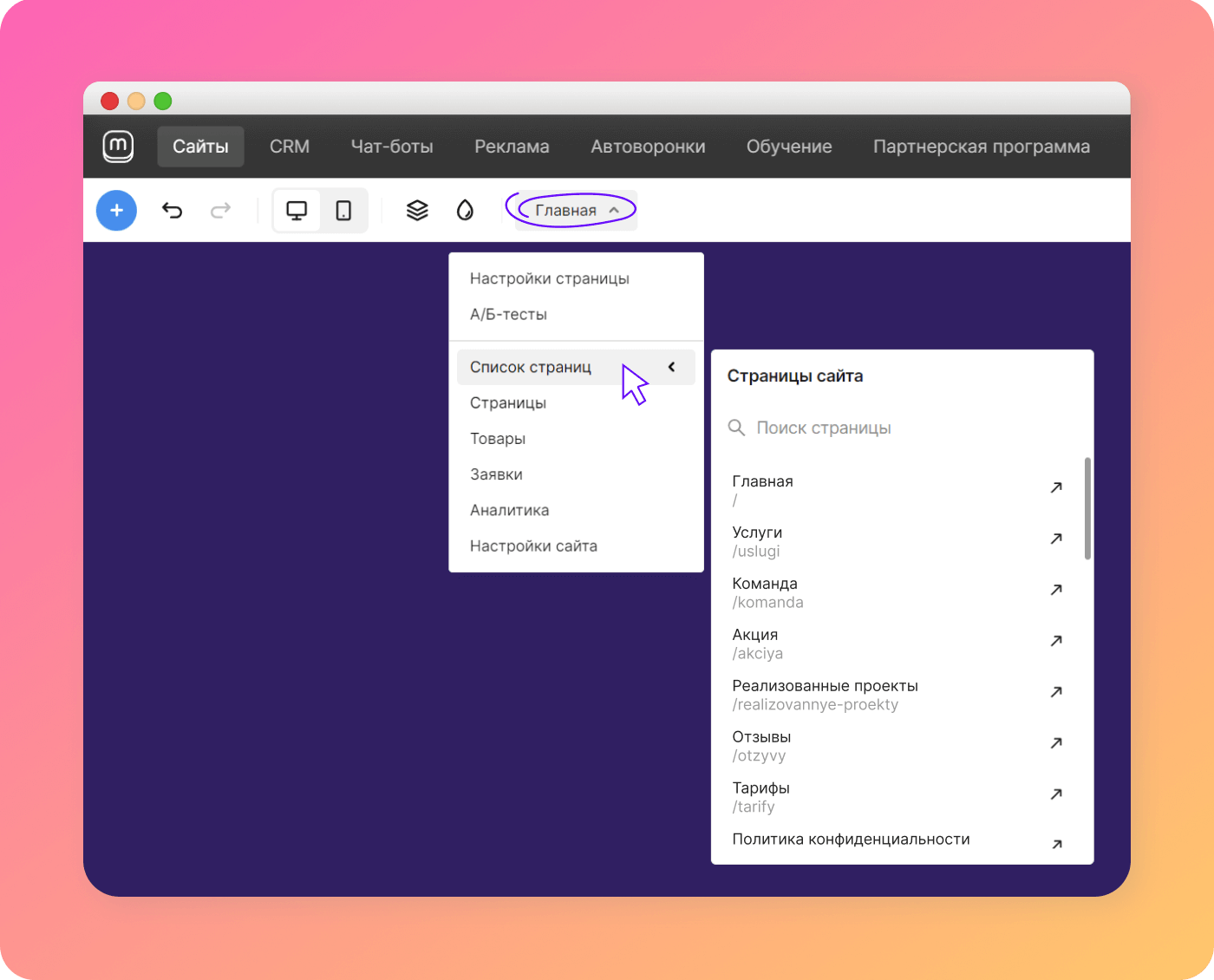Maximize window with green button

163,101
